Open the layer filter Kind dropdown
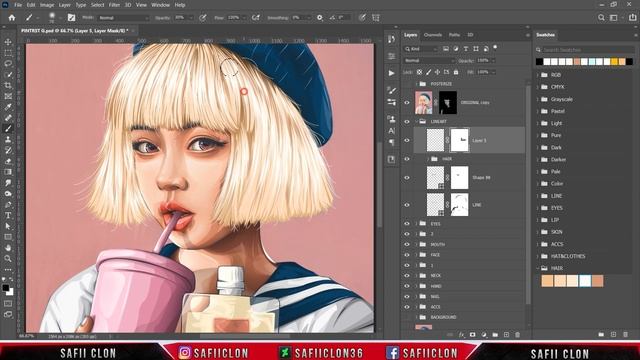The width and height of the screenshot is (640, 360). click(421, 49)
